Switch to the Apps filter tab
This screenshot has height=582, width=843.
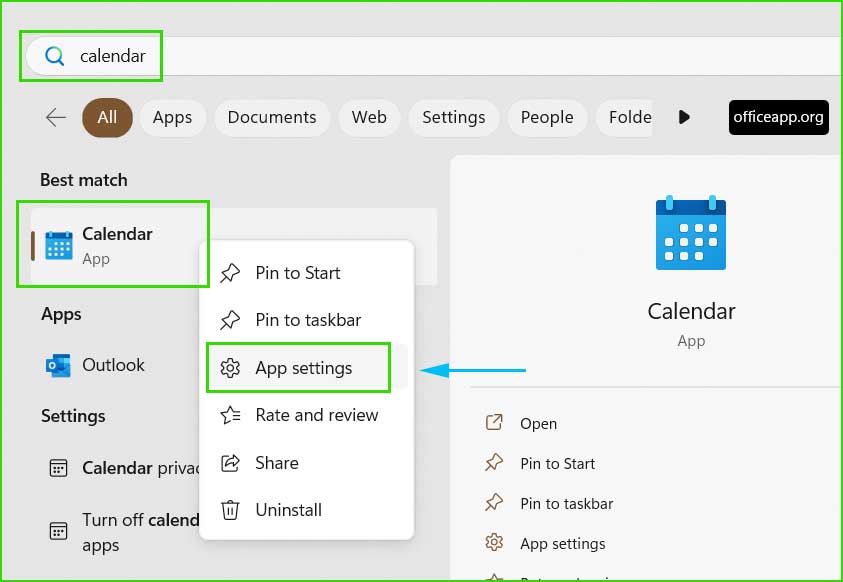[x=172, y=117]
